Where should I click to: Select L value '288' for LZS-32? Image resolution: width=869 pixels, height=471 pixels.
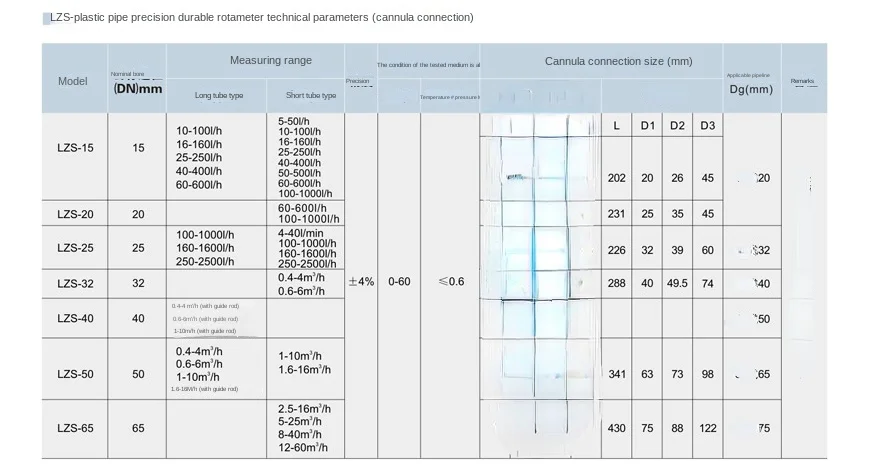(616, 284)
